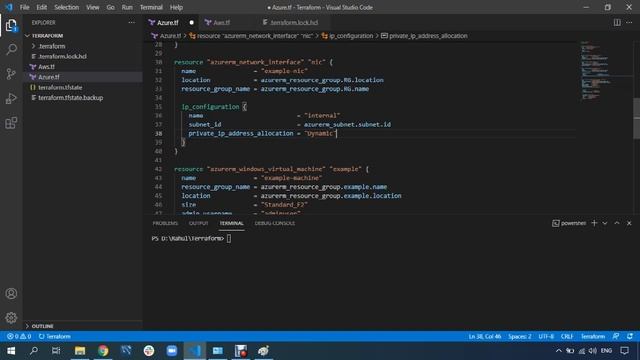The image size is (640, 360).
Task: Open the Search view in activity bar
Action: 11,49
